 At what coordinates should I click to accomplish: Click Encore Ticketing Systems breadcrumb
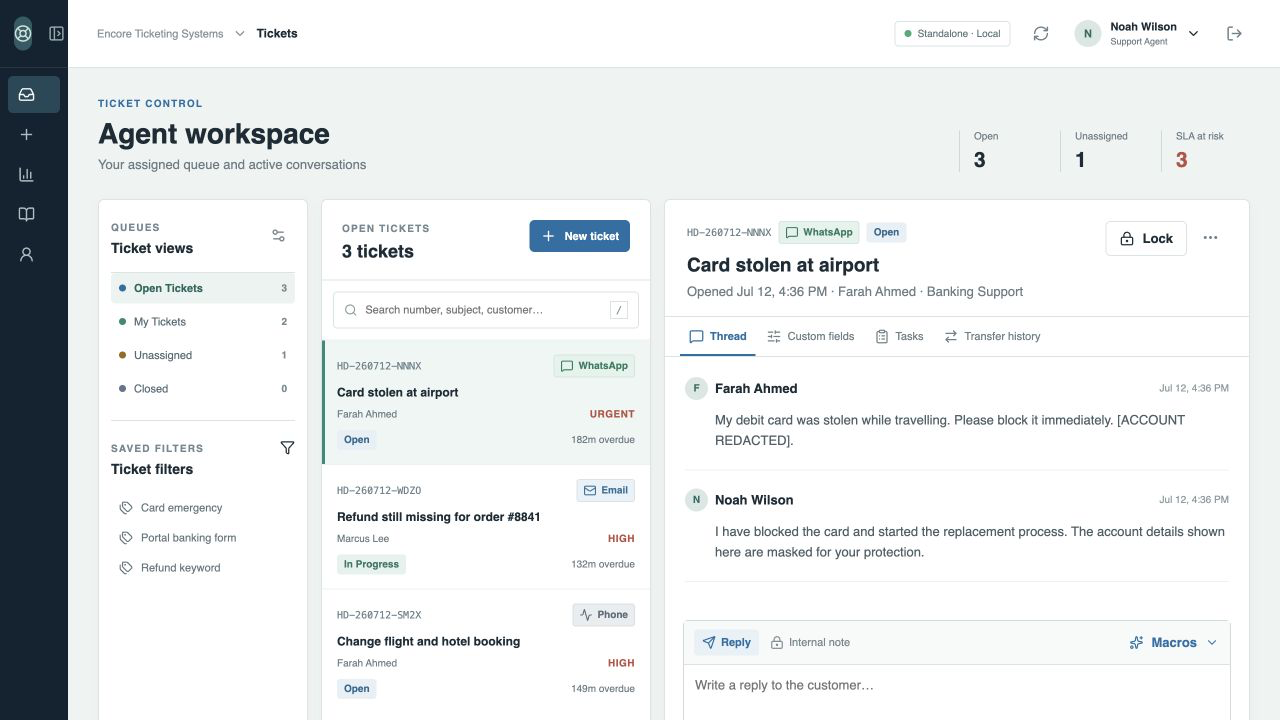tap(160, 34)
